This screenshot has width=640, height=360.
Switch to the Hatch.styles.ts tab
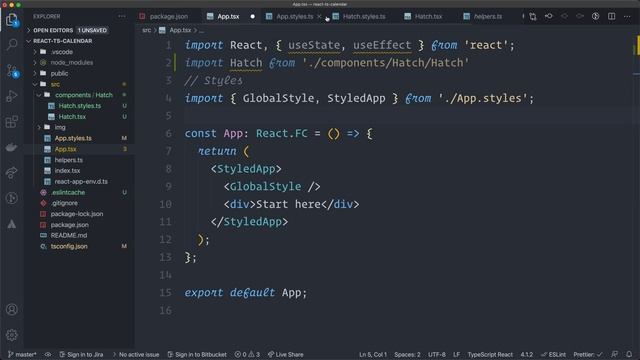pos(364,17)
